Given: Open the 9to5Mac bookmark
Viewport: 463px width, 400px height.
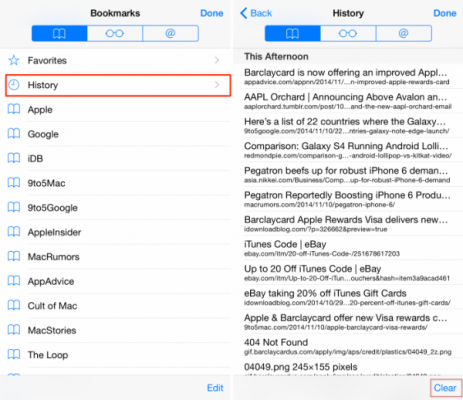Looking at the screenshot, I should [116, 183].
